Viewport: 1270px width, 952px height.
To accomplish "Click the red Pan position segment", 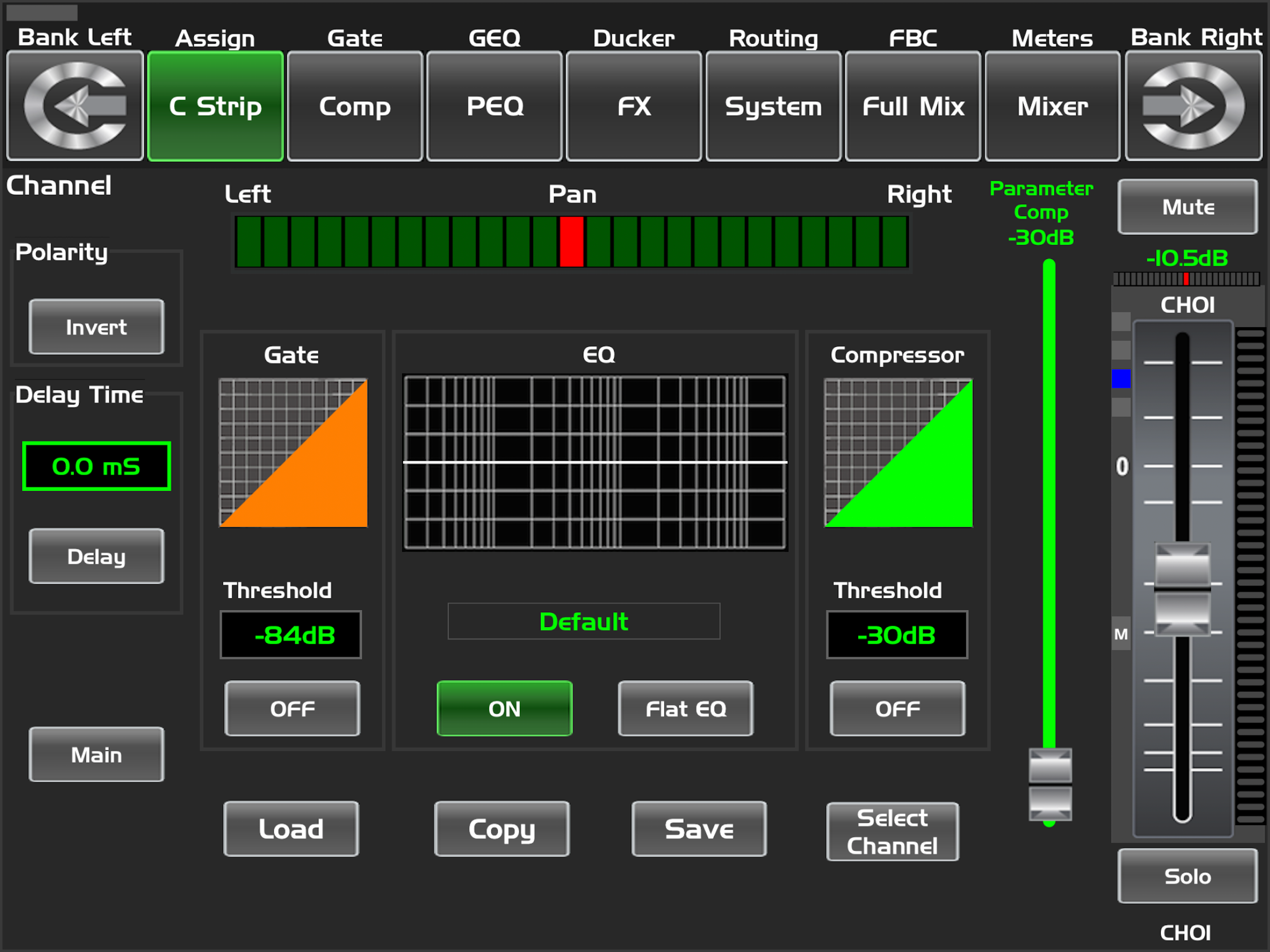I will coord(571,242).
